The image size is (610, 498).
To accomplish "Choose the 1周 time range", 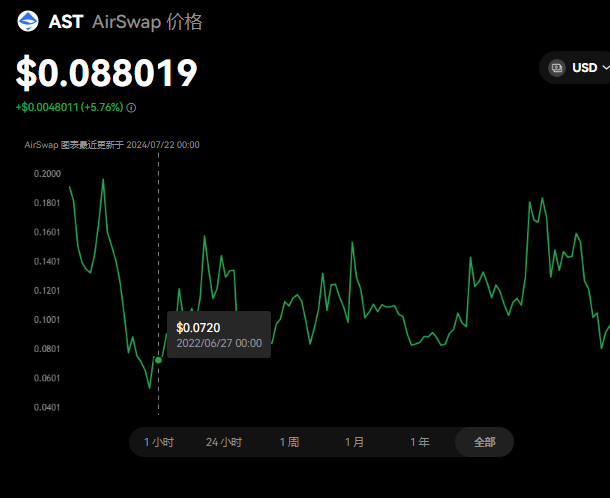I will tap(289, 442).
